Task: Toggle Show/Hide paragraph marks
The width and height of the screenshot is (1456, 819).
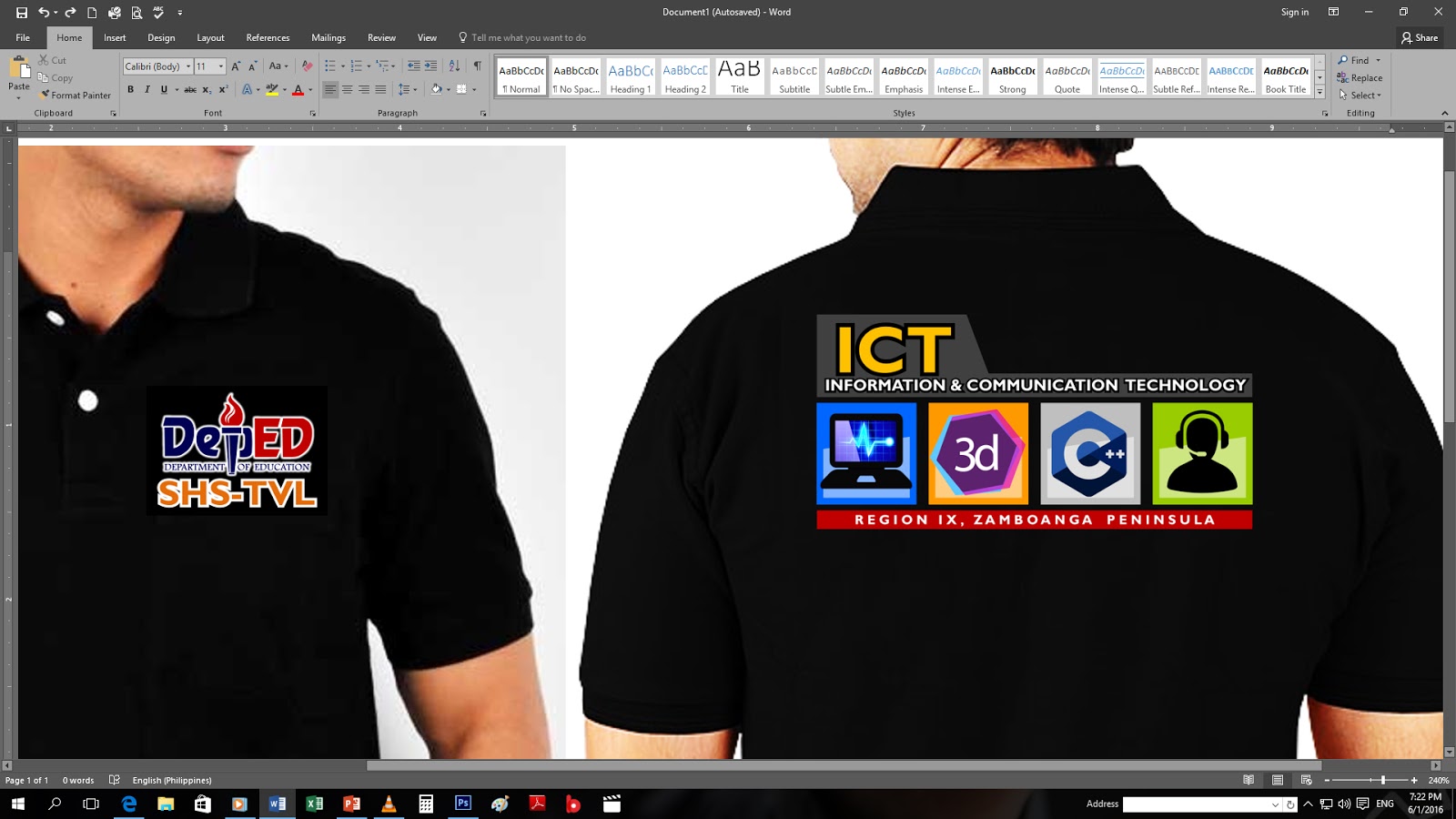Action: [x=477, y=66]
